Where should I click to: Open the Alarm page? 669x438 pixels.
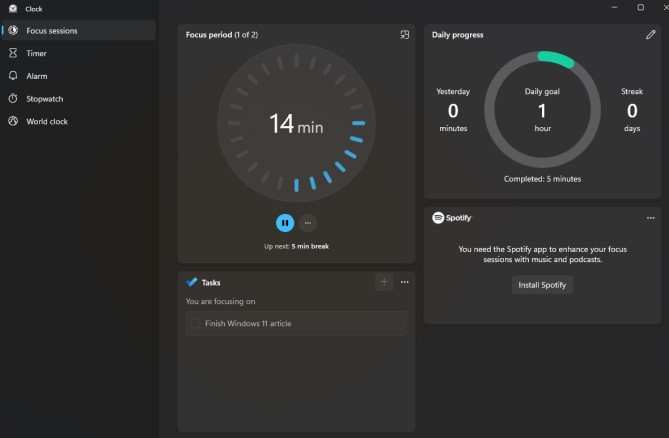point(79,76)
